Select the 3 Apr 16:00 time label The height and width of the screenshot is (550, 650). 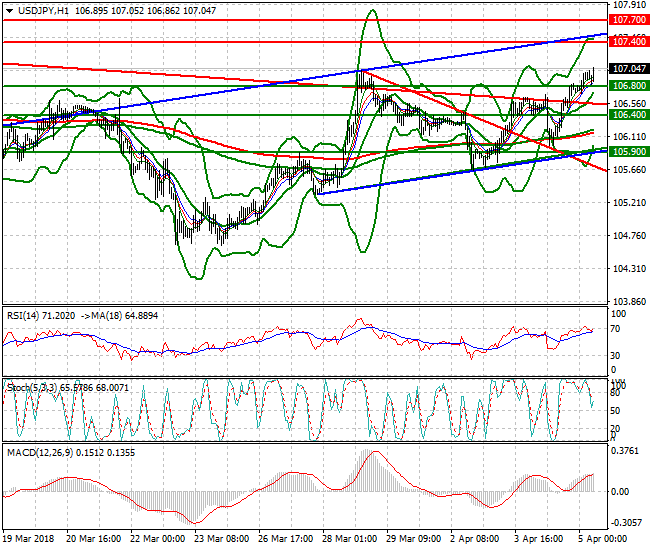coord(538,539)
